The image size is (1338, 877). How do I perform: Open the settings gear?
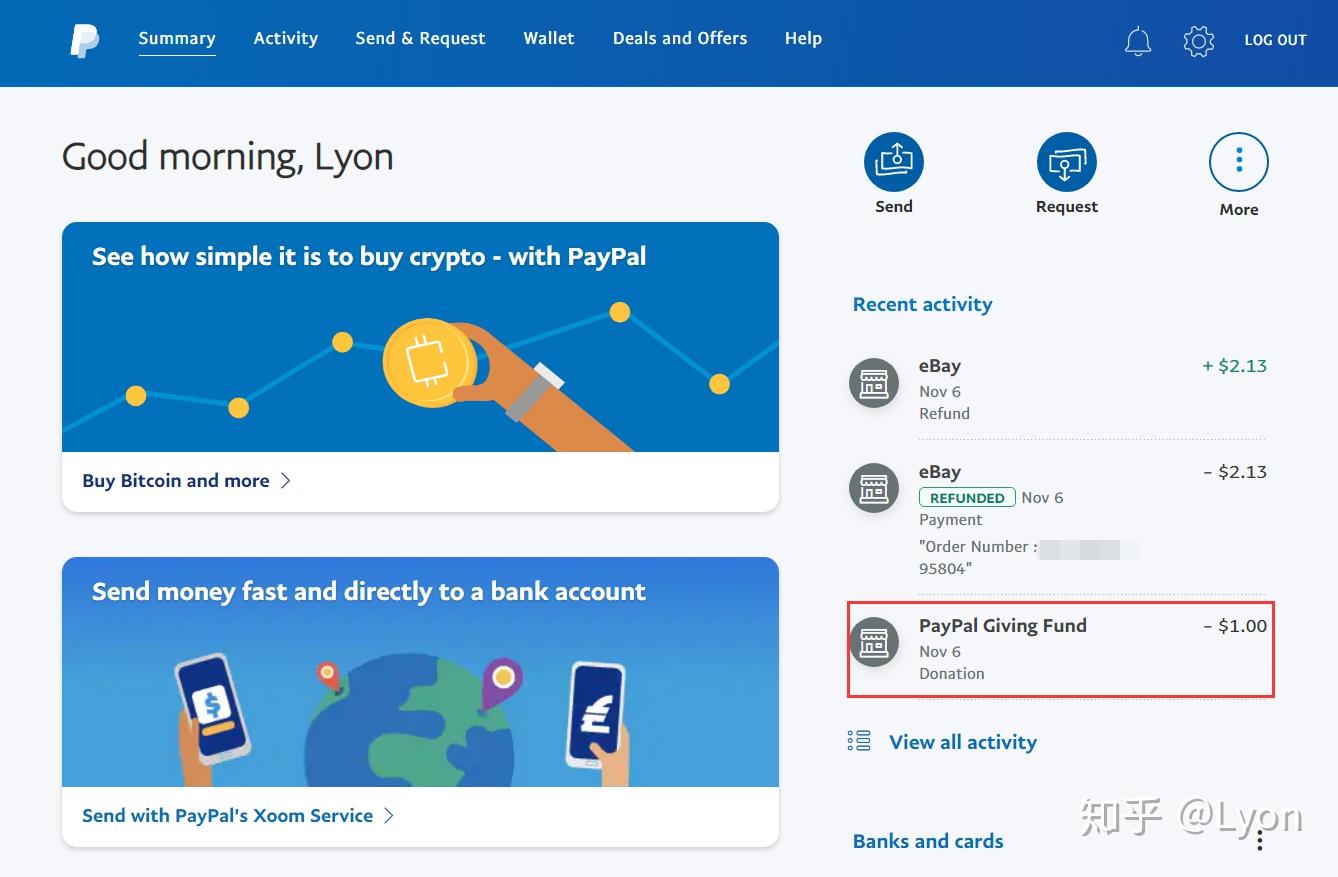point(1198,40)
